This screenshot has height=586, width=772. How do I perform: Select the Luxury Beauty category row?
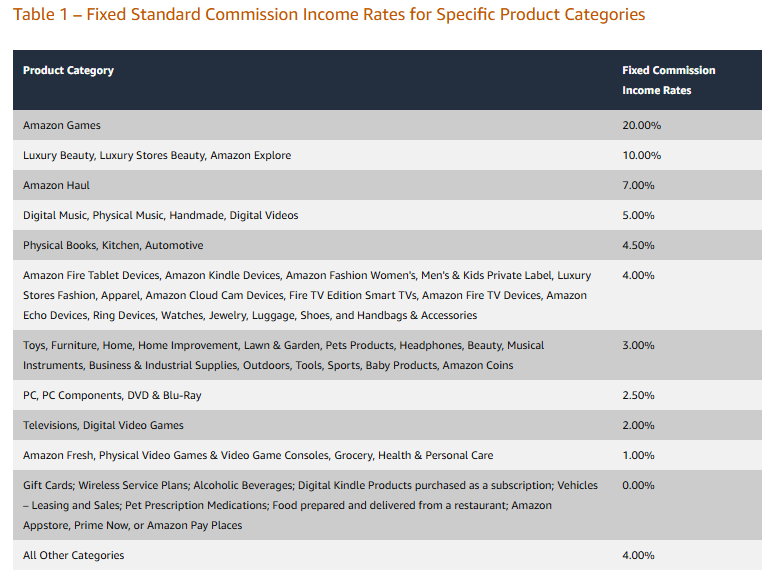point(387,155)
